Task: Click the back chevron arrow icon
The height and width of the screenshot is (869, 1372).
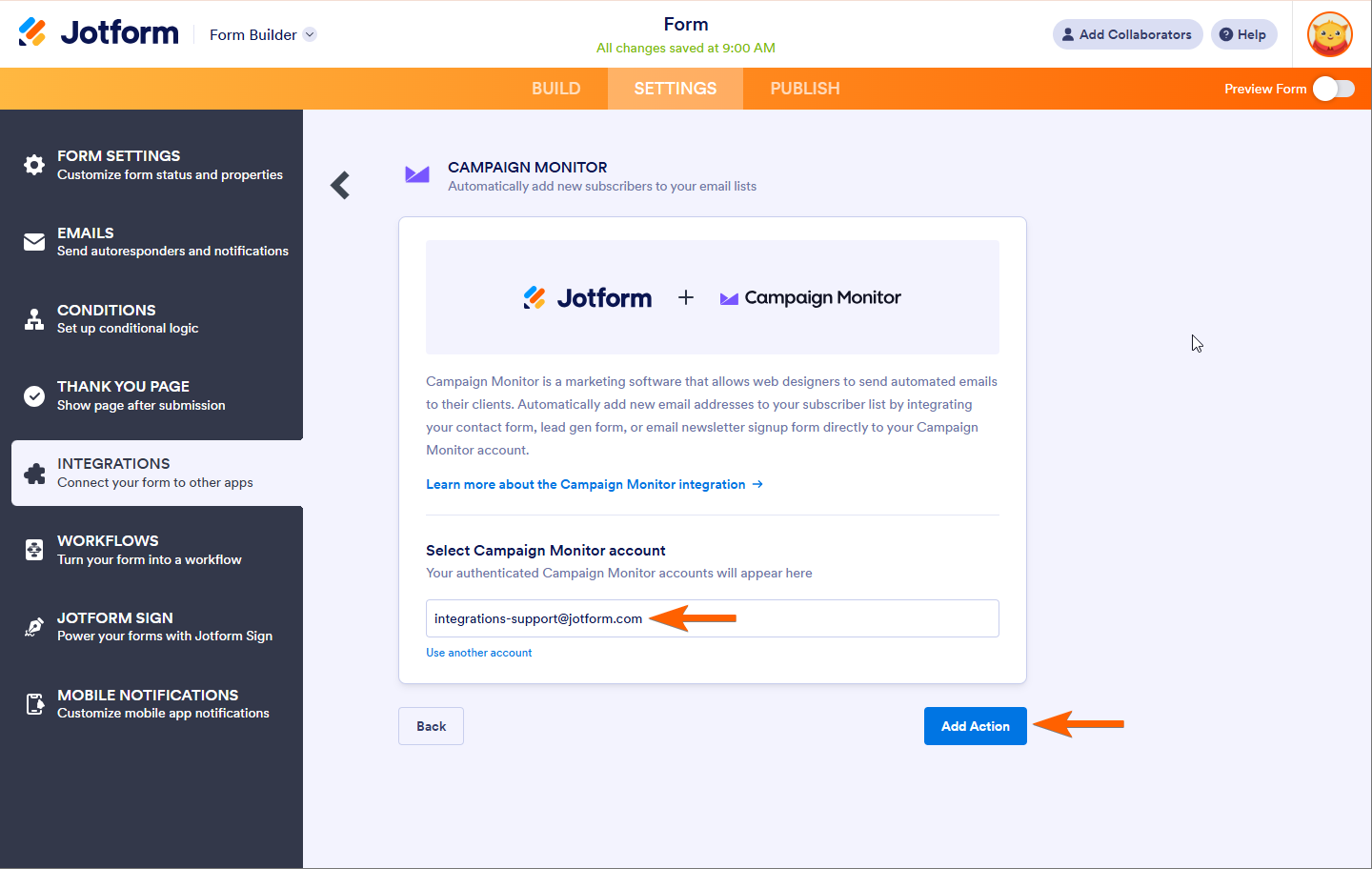Action: pos(340,185)
